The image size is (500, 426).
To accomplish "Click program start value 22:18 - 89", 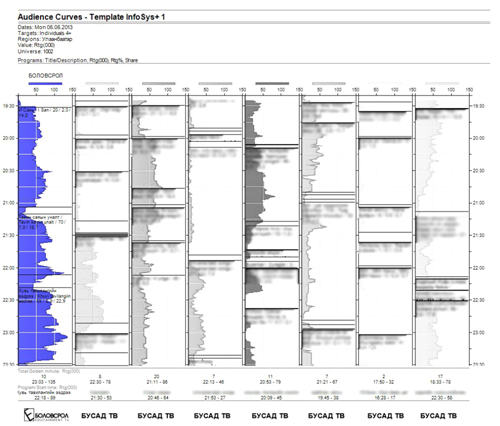I will point(44,398).
